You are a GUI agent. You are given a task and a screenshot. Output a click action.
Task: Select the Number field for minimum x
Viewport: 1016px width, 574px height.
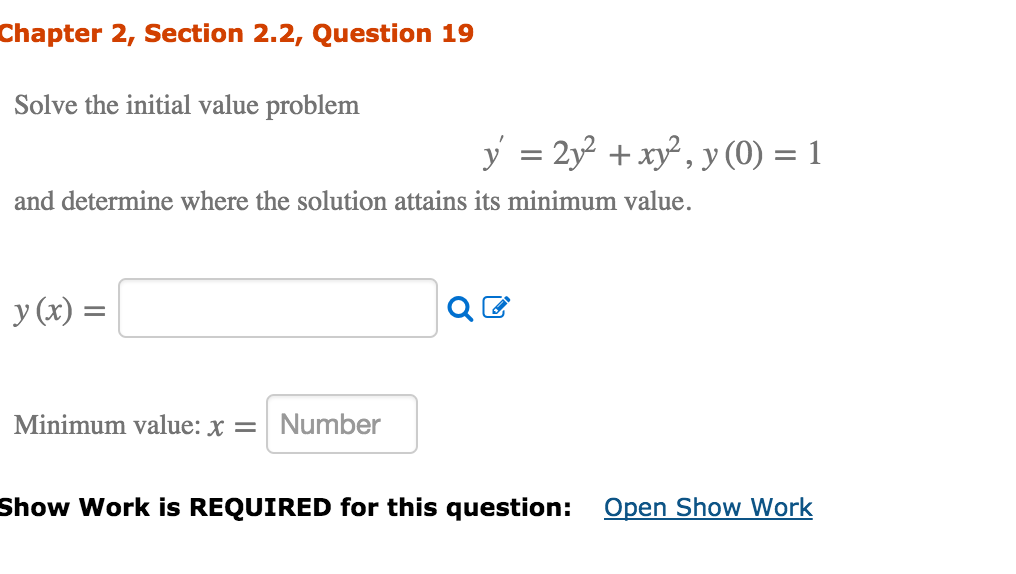pyautogui.click(x=341, y=424)
